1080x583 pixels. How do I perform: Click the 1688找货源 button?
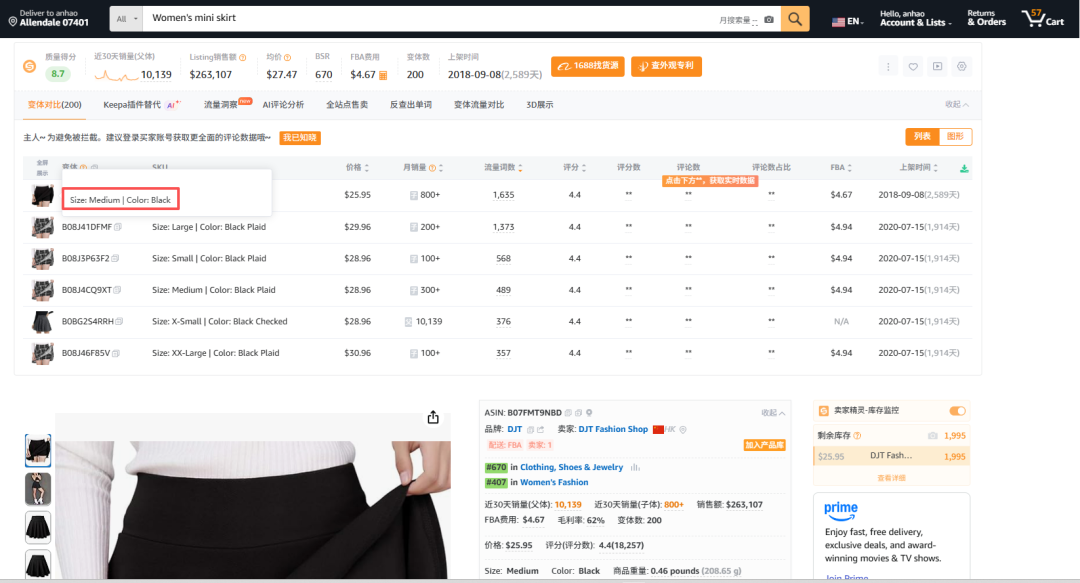coord(587,67)
